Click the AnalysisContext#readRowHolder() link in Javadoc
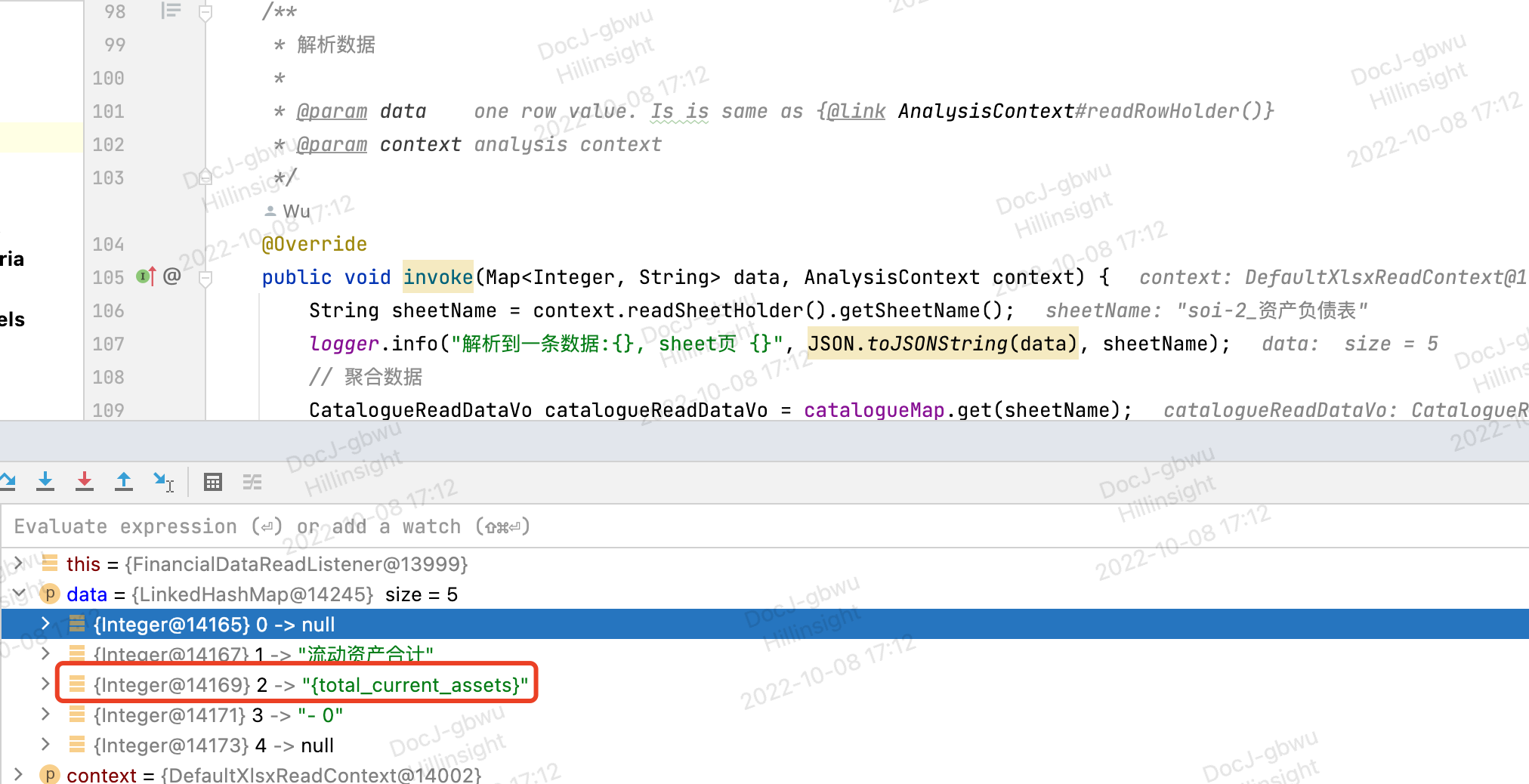 1086,111
